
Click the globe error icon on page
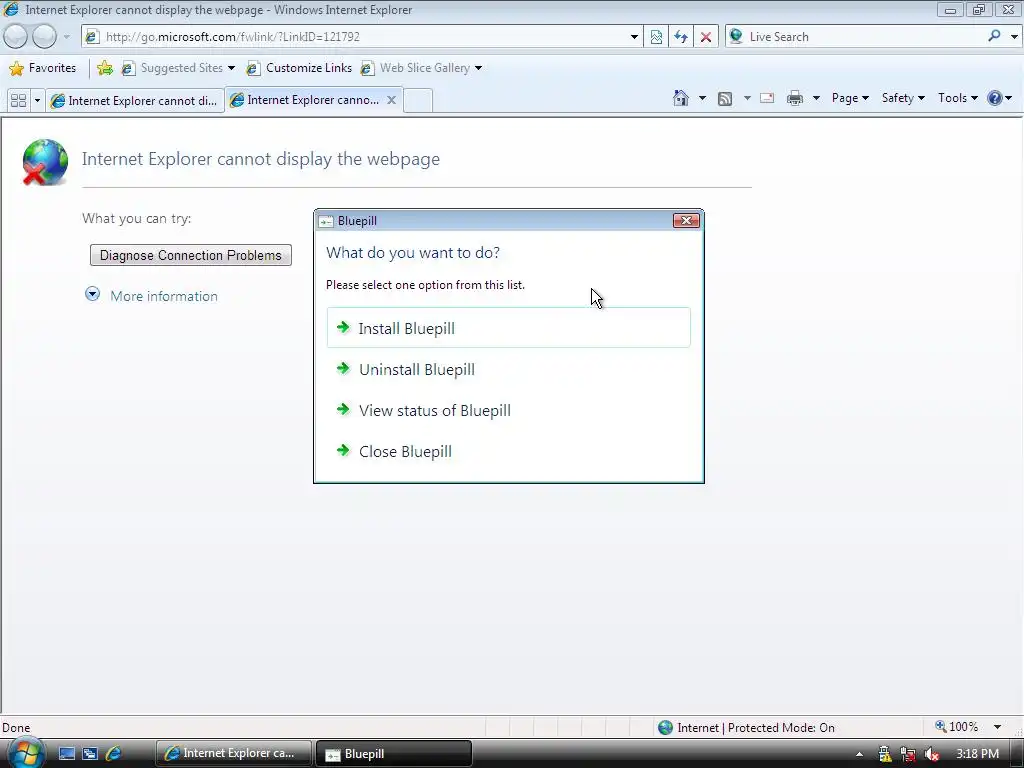pos(45,162)
